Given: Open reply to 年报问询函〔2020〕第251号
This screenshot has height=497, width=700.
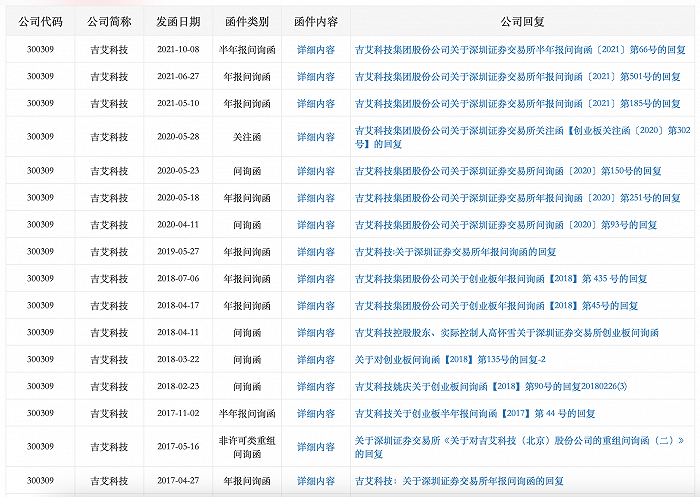Looking at the screenshot, I should 517,198.
